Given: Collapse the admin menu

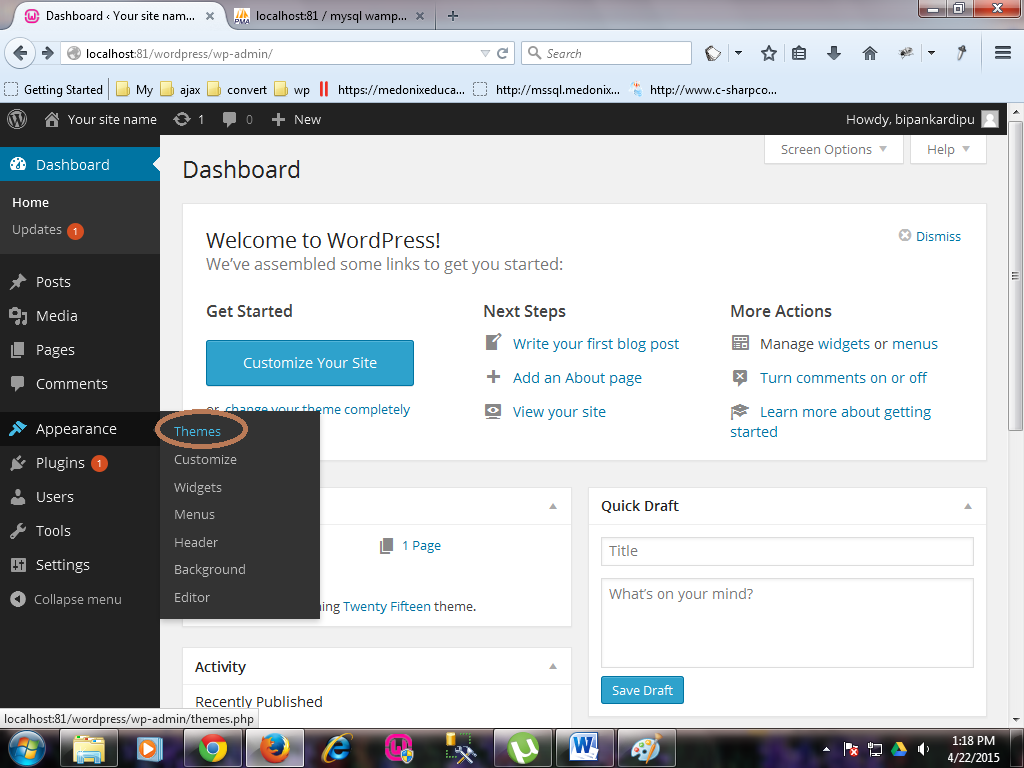Looking at the screenshot, I should pos(67,599).
